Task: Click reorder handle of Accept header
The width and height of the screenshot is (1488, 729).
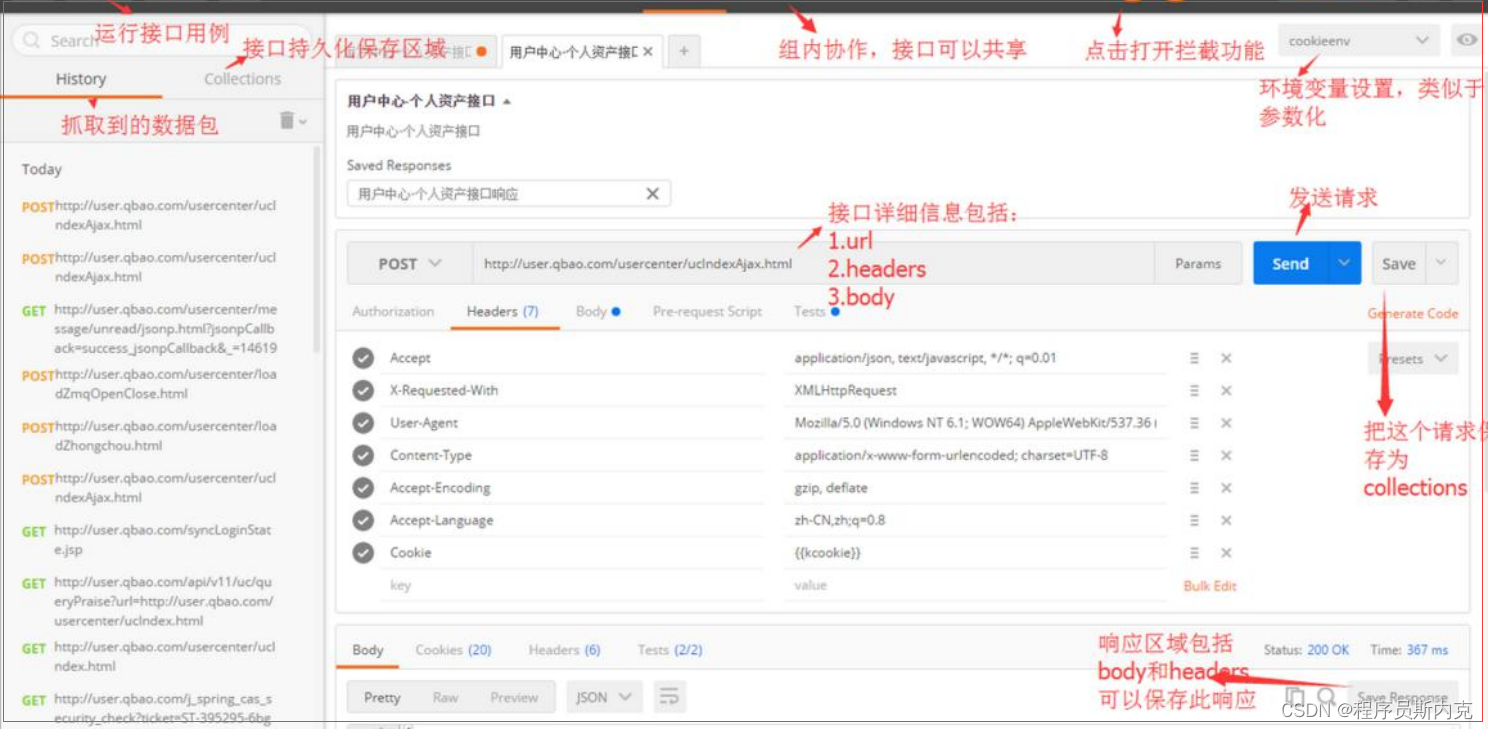Action: point(1194,358)
